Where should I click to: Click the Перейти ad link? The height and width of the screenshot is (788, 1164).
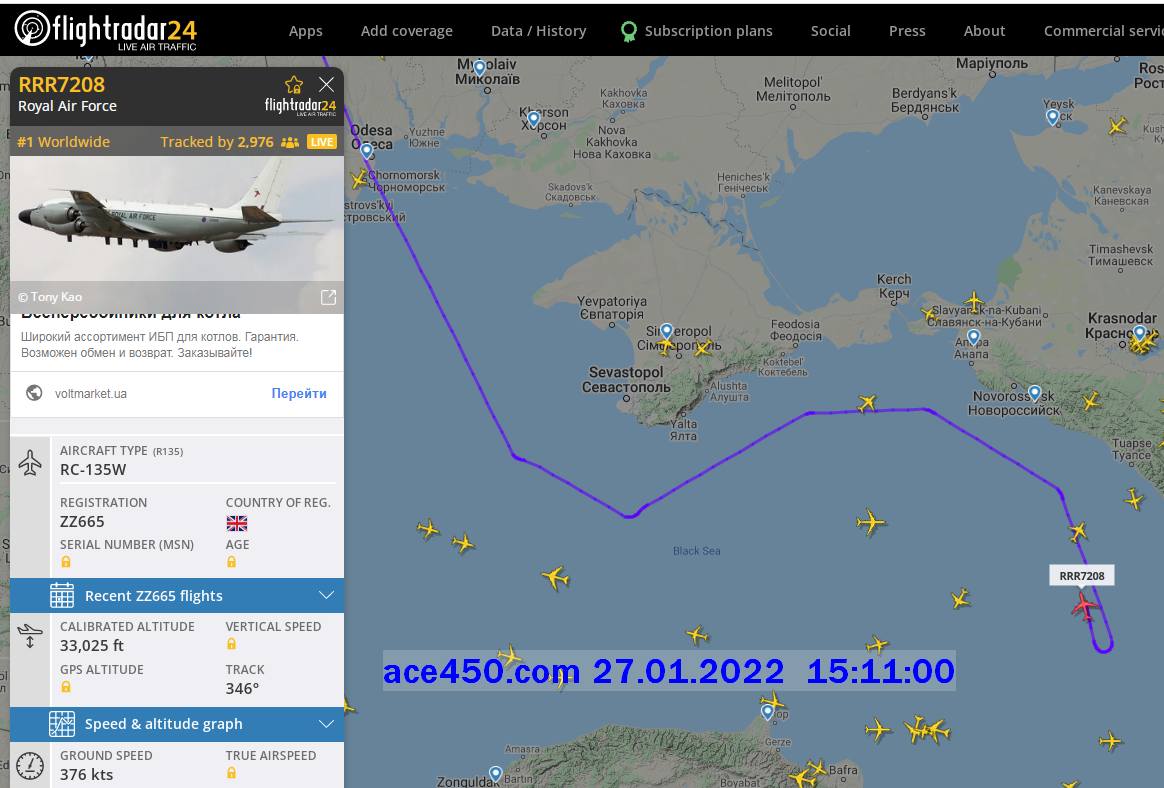tap(299, 393)
